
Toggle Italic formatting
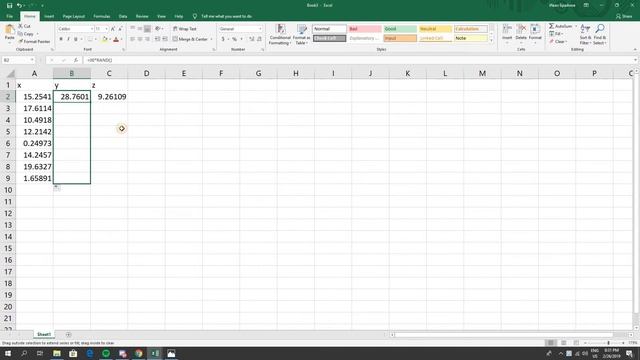[x=68, y=39]
